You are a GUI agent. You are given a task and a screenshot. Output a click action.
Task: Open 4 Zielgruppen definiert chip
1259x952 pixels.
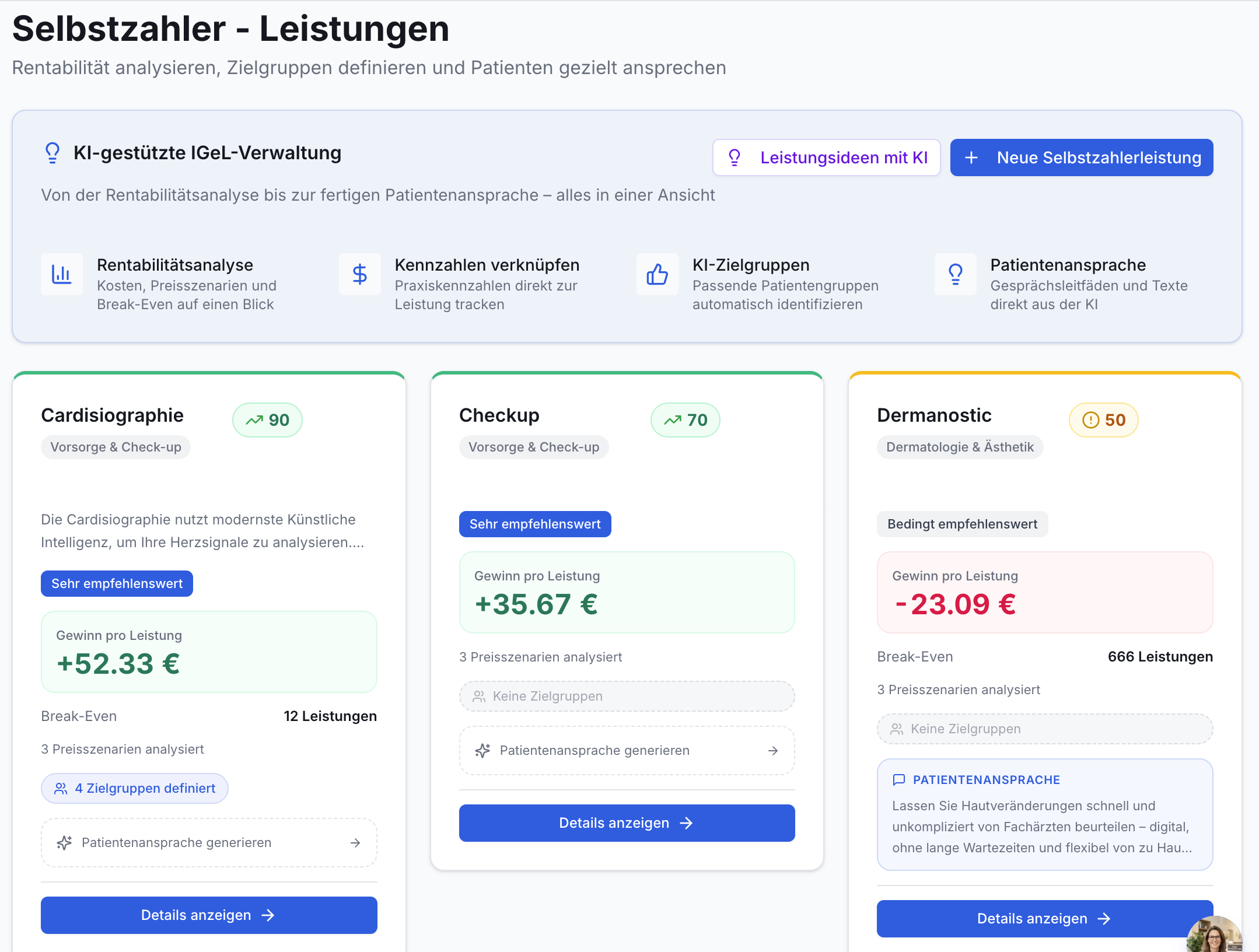[x=135, y=789]
